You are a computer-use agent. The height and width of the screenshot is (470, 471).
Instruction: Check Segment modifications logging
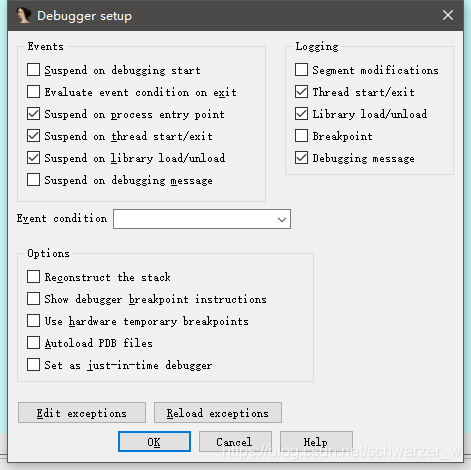pyautogui.click(x=301, y=70)
